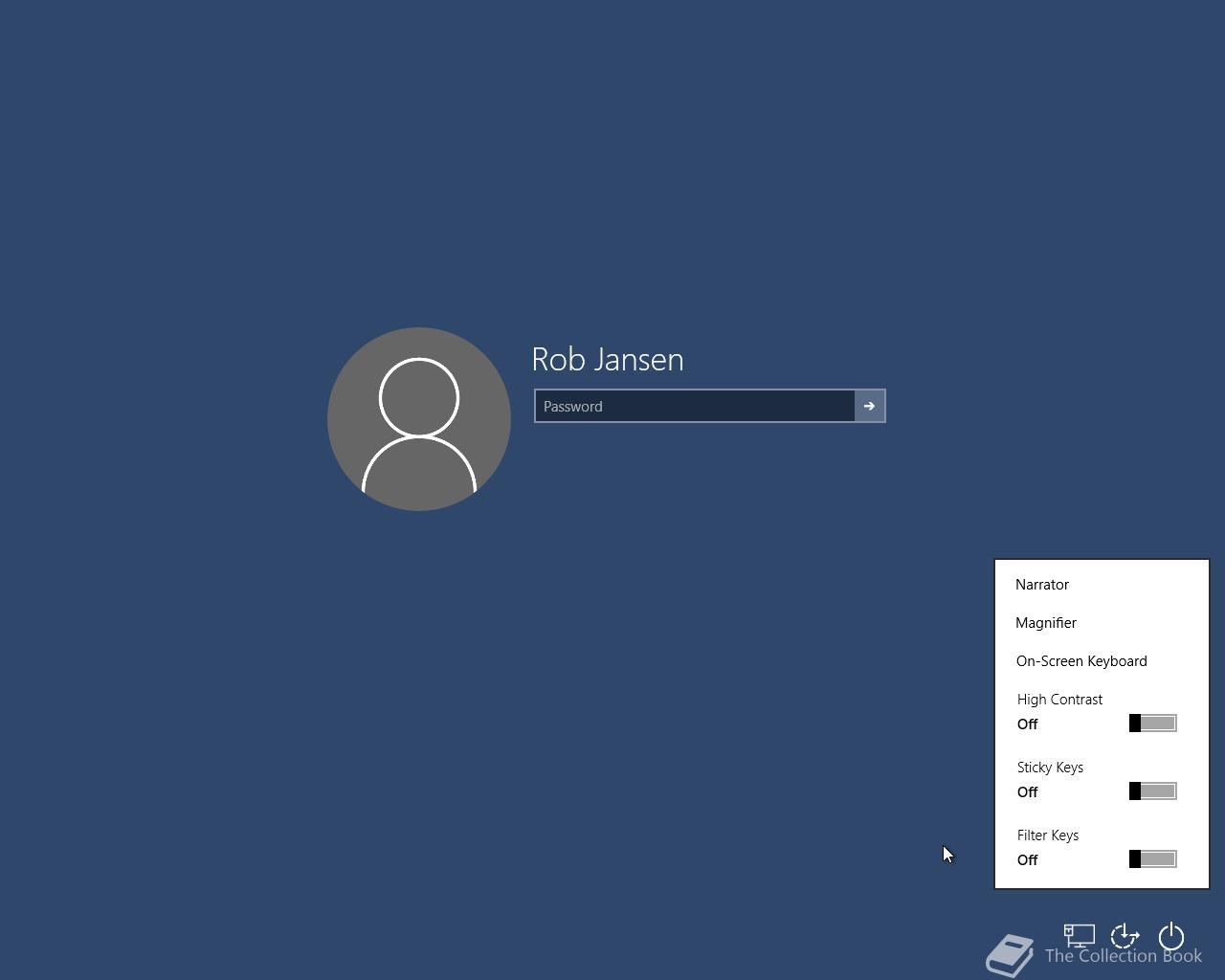Viewport: 1225px width, 980px height.
Task: Click the High Contrast label
Action: (x=1059, y=700)
